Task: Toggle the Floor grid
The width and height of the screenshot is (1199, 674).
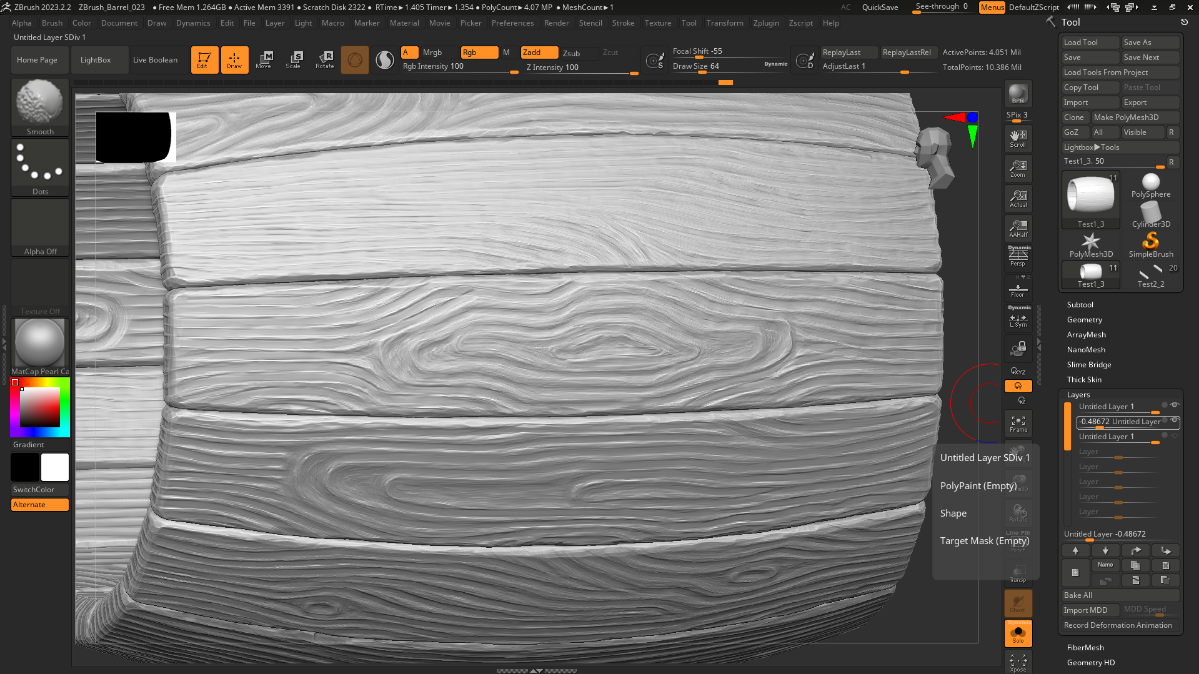Action: 1018,289
